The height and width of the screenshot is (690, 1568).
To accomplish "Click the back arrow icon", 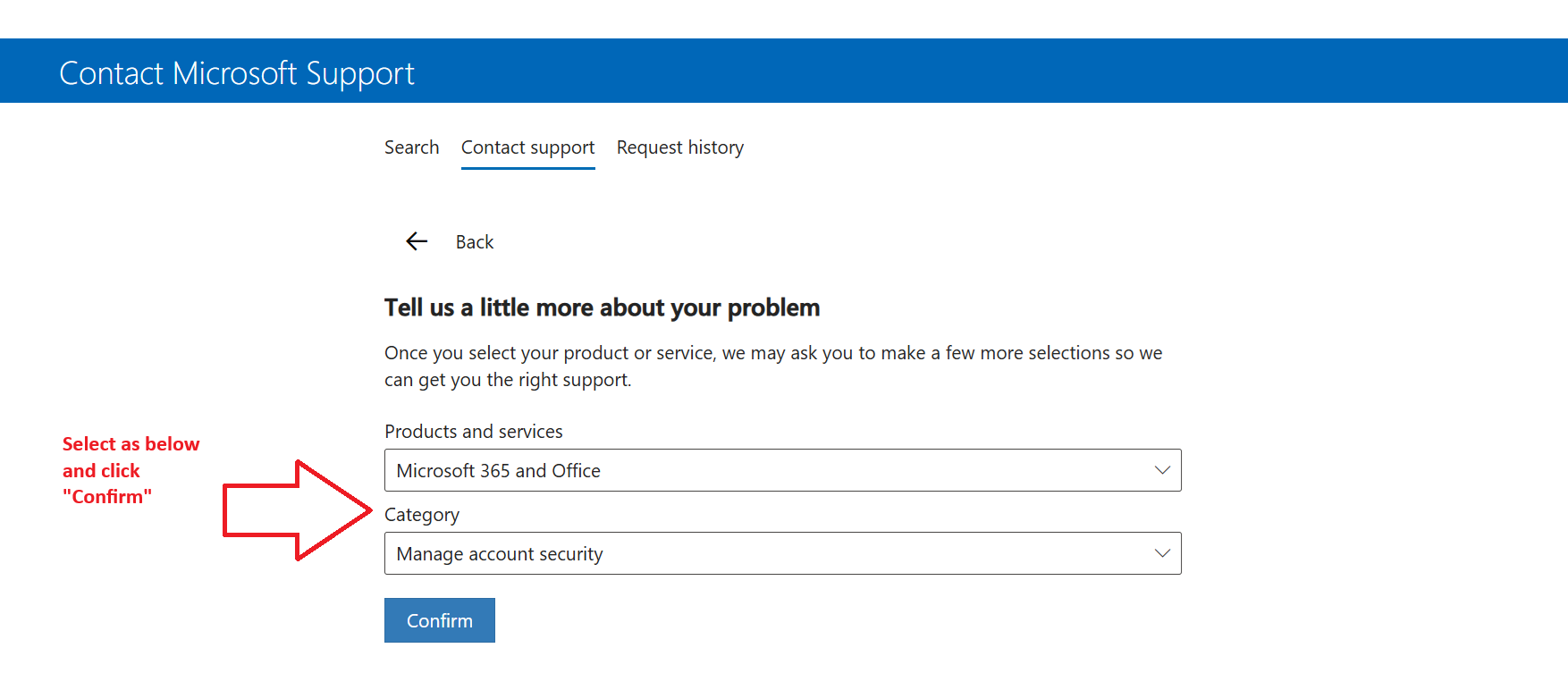I will tap(416, 241).
